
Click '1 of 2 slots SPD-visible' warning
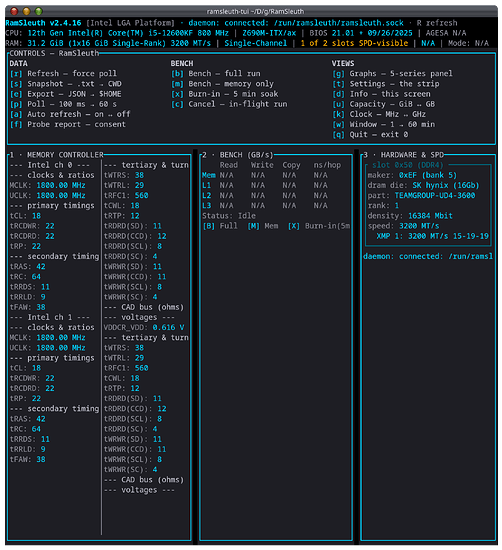click(354, 43)
